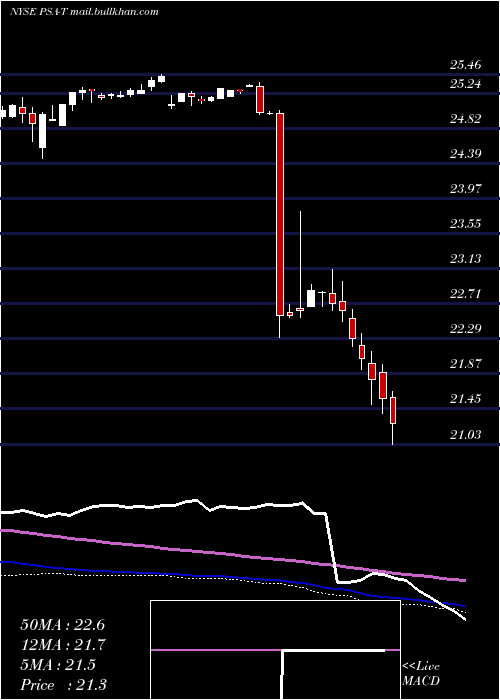Click the 12MA : 21.7 readout
This screenshot has width=500, height=700.
tap(62, 645)
